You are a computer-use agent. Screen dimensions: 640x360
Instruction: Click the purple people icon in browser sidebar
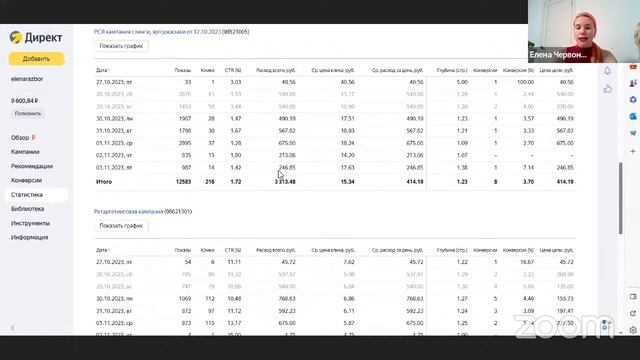coord(633,83)
